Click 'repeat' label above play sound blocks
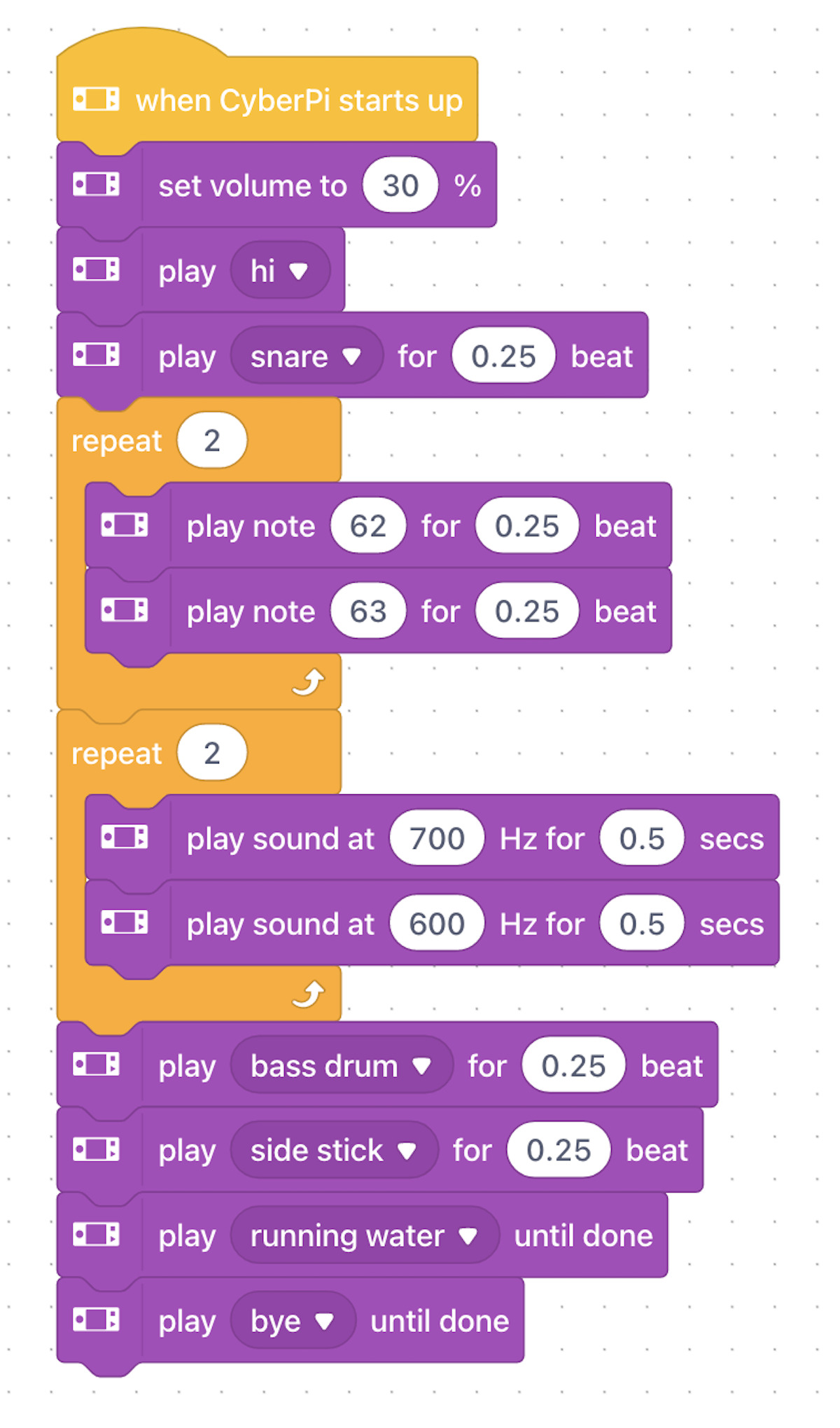This screenshot has height=1428, width=840. [117, 754]
